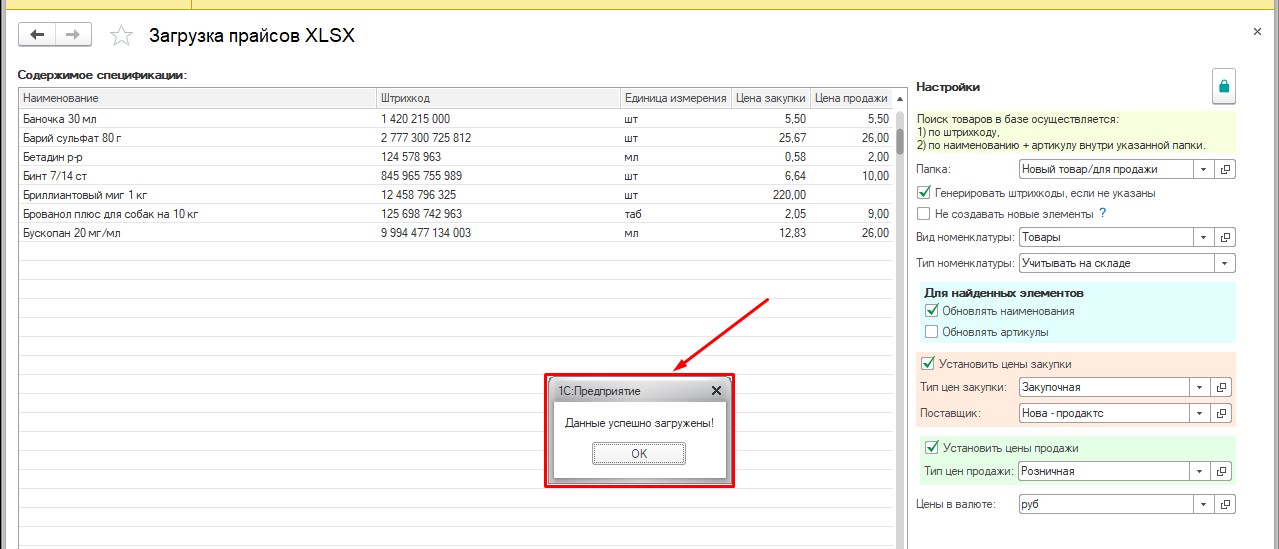Image resolution: width=1279 pixels, height=549 pixels.
Task: Enable Обновлять артикулы checkbox
Action: tap(932, 331)
